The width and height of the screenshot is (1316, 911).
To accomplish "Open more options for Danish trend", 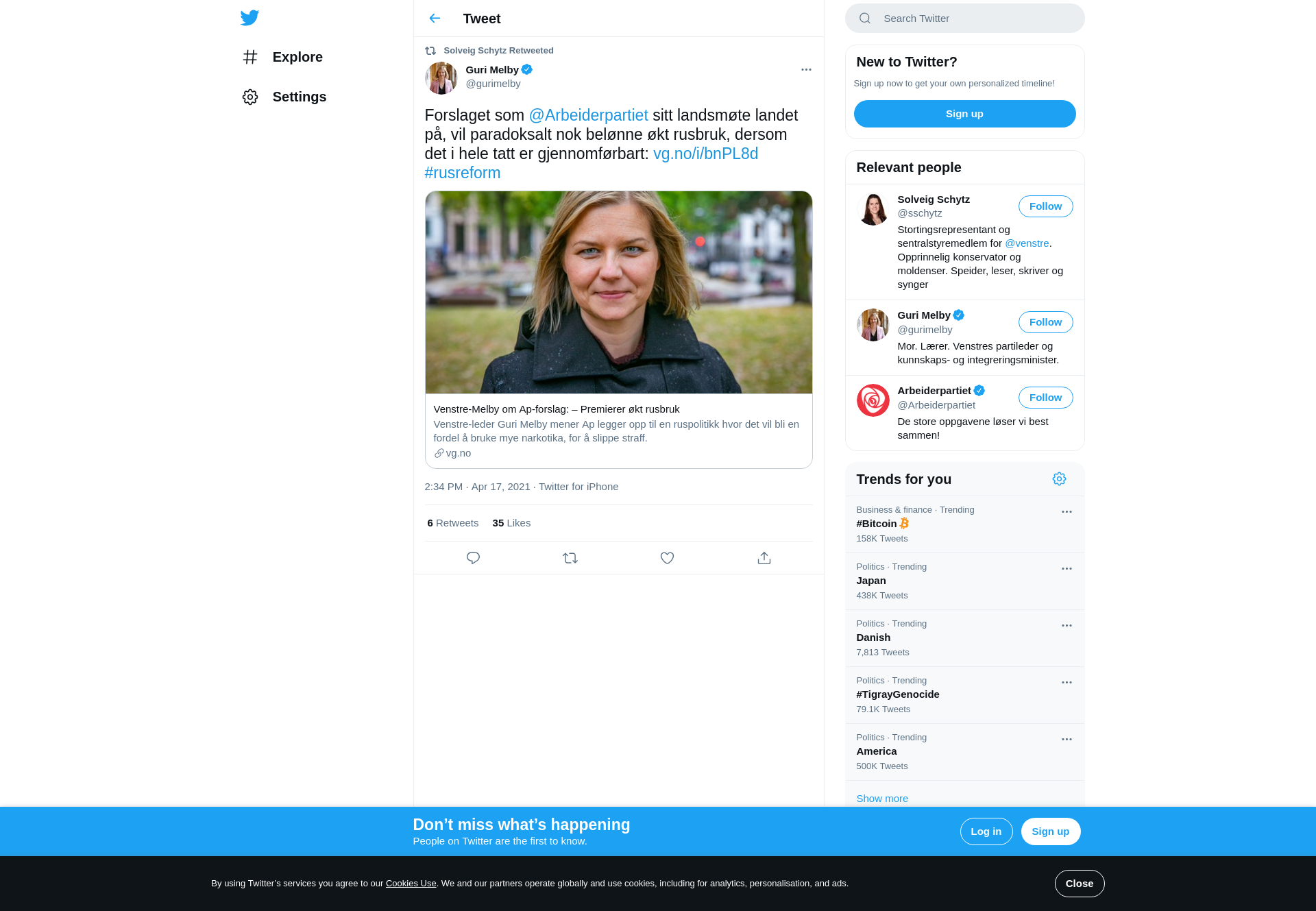I will [x=1067, y=626].
